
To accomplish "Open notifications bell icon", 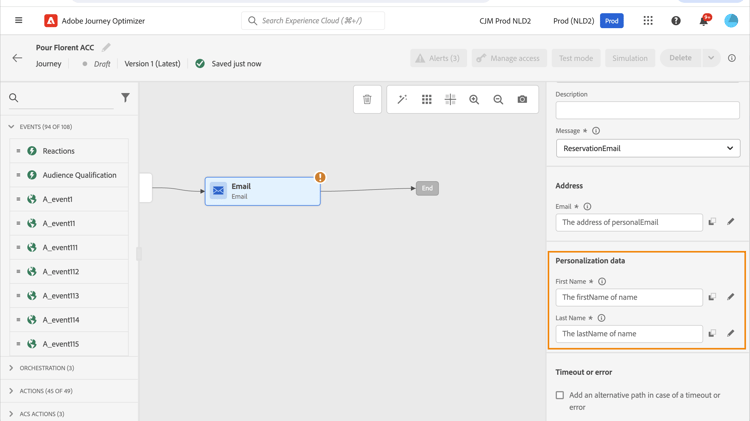I will [x=704, y=21].
